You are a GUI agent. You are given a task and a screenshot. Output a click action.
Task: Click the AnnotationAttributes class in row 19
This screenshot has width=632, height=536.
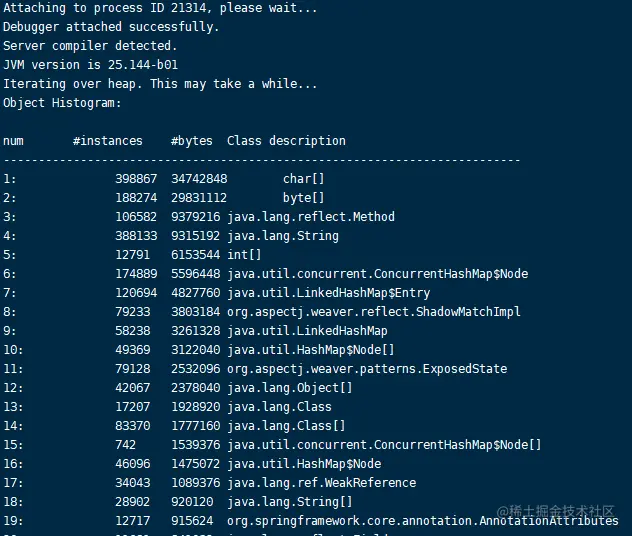(423, 521)
